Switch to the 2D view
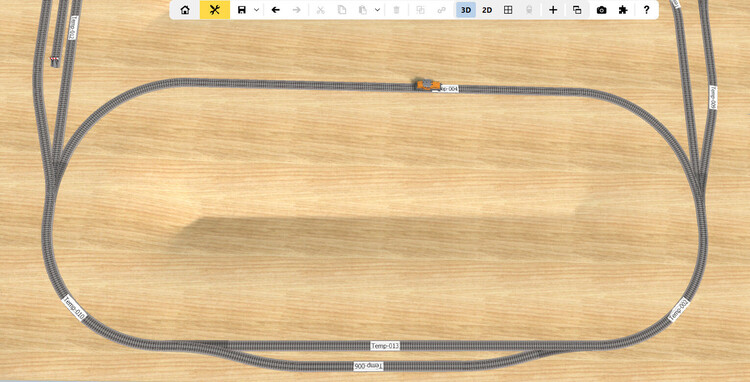The image size is (750, 382). pos(487,10)
